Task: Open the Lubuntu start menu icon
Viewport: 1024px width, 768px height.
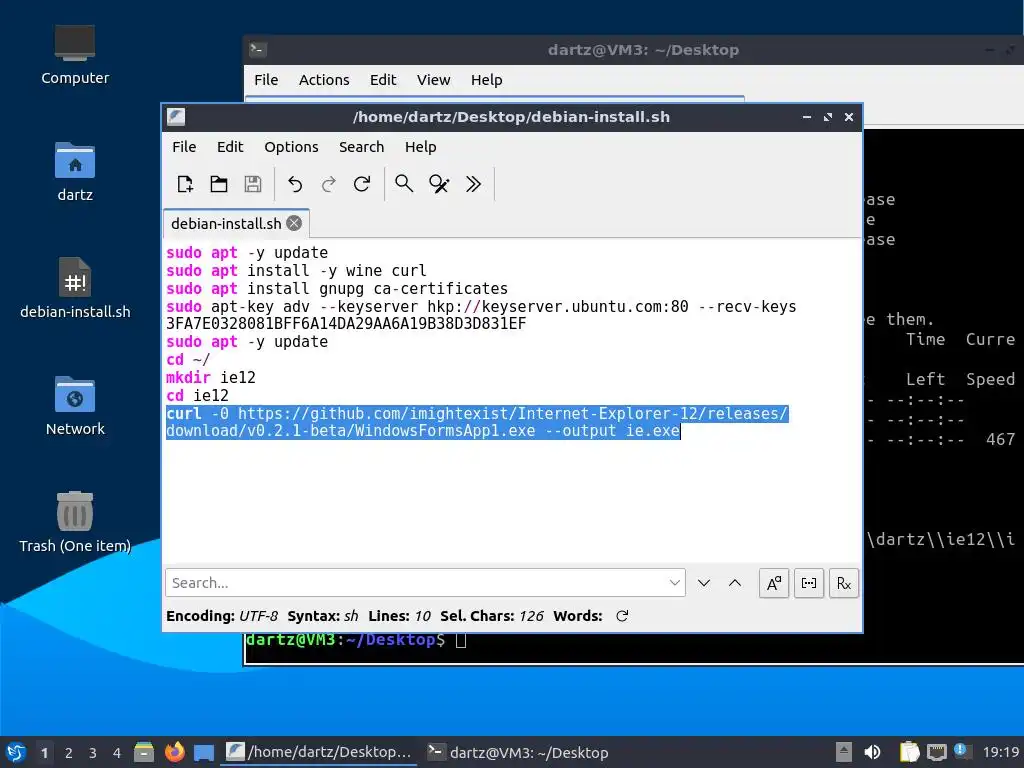Action: click(16, 752)
